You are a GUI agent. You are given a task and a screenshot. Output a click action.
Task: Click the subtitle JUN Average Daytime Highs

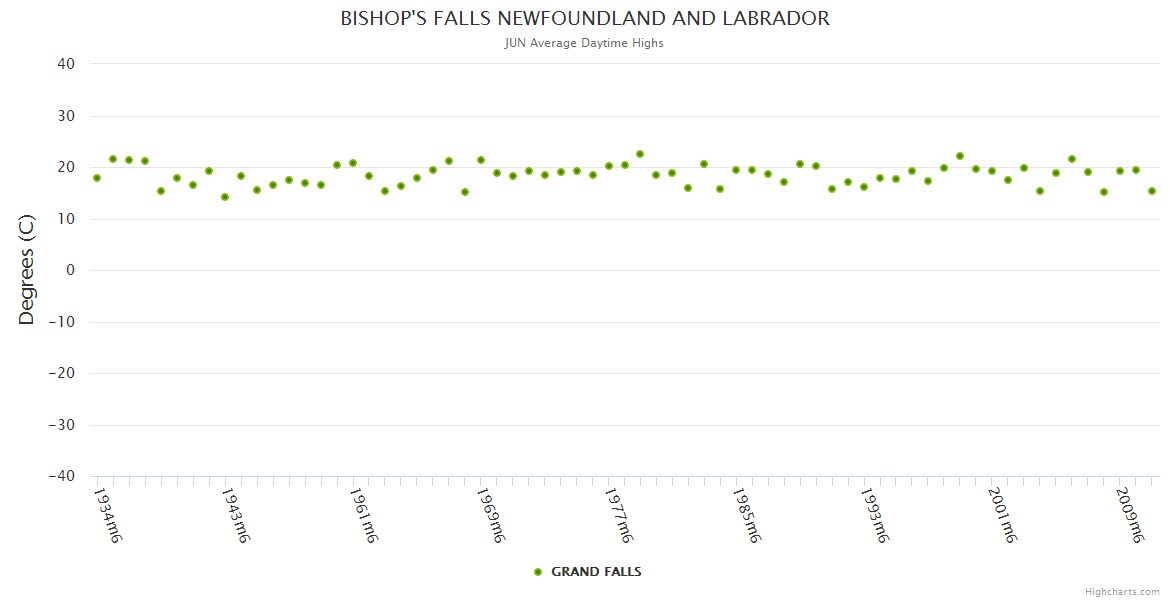tap(585, 43)
